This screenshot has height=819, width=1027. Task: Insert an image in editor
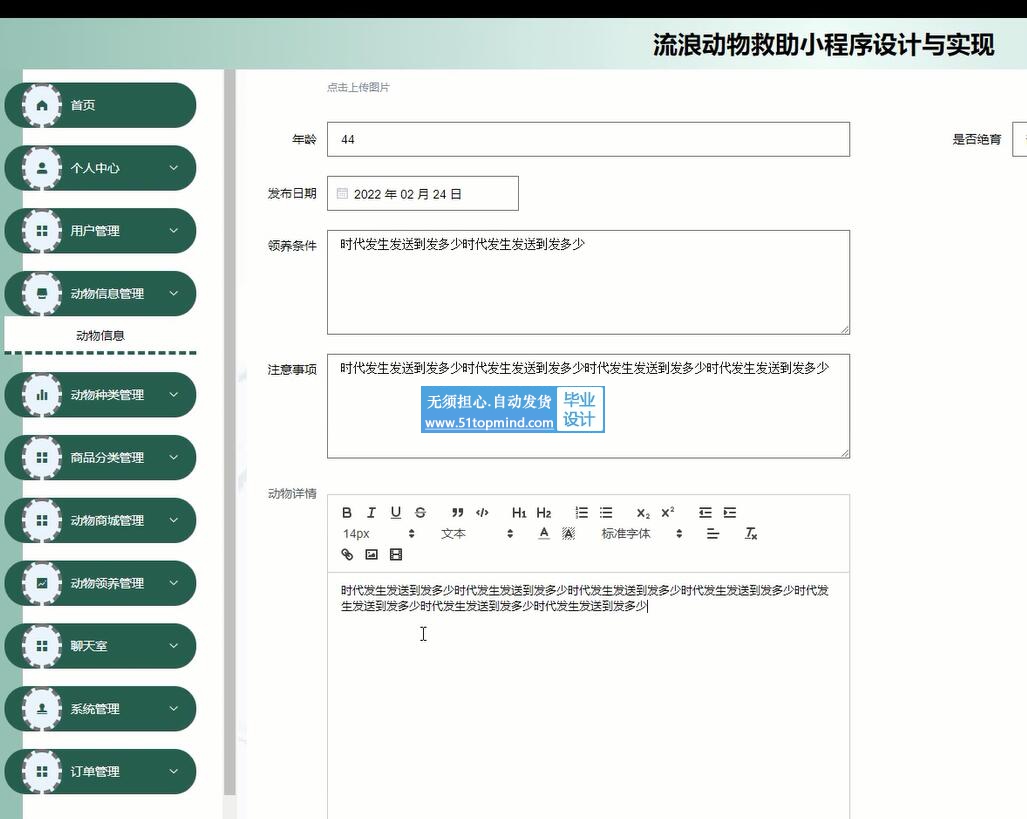371,554
